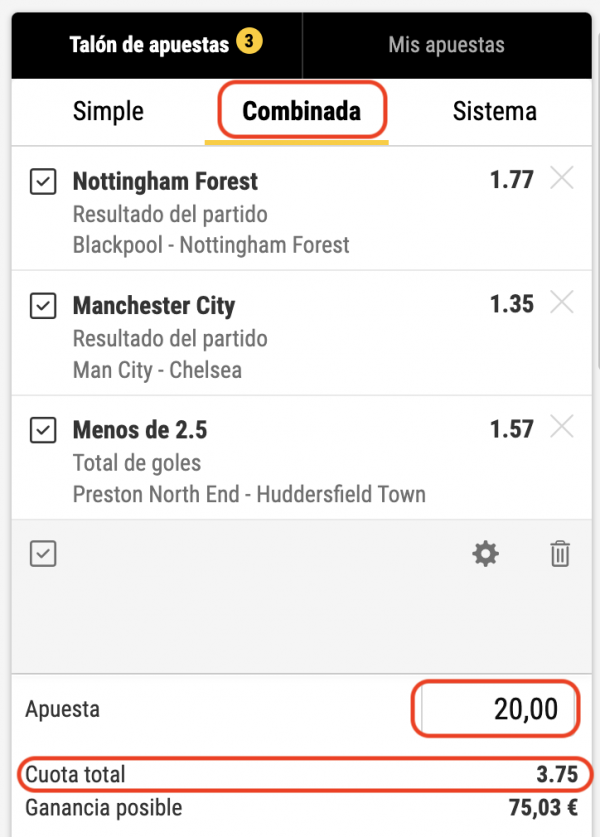Uncheck the Menos de 2.5 bet checkbox
Screen dimensions: 600x837
pyautogui.click(x=43, y=430)
